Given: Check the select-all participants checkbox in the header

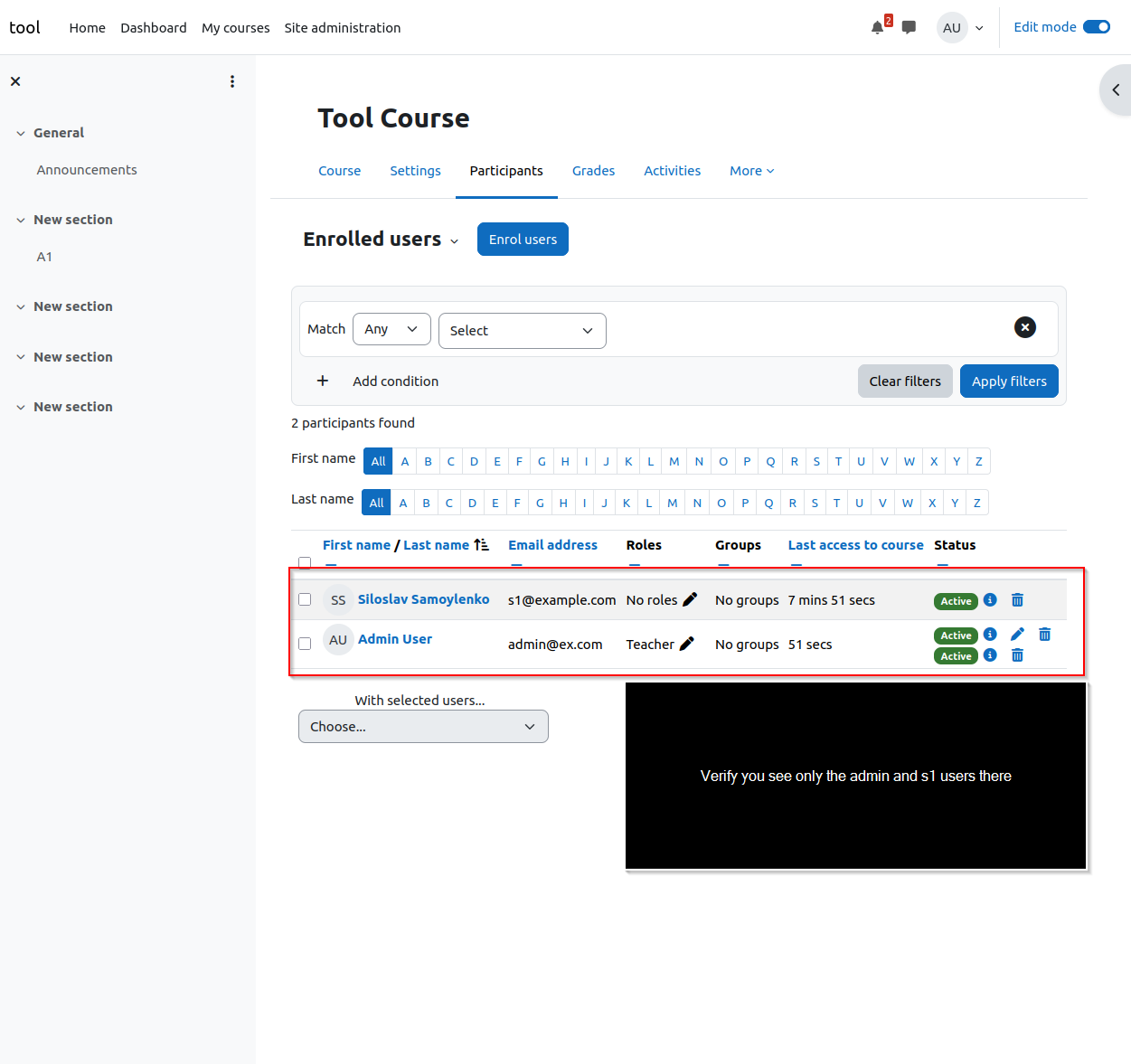Looking at the screenshot, I should coord(305,562).
